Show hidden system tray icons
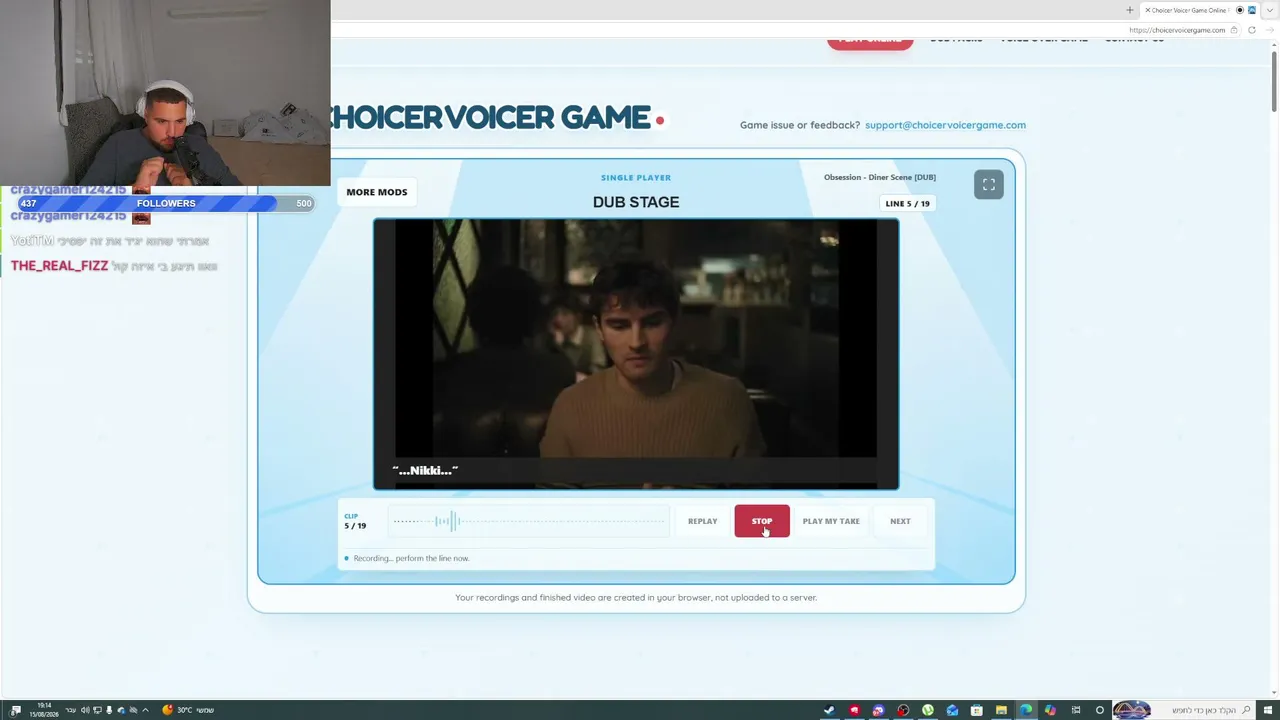 point(145,710)
